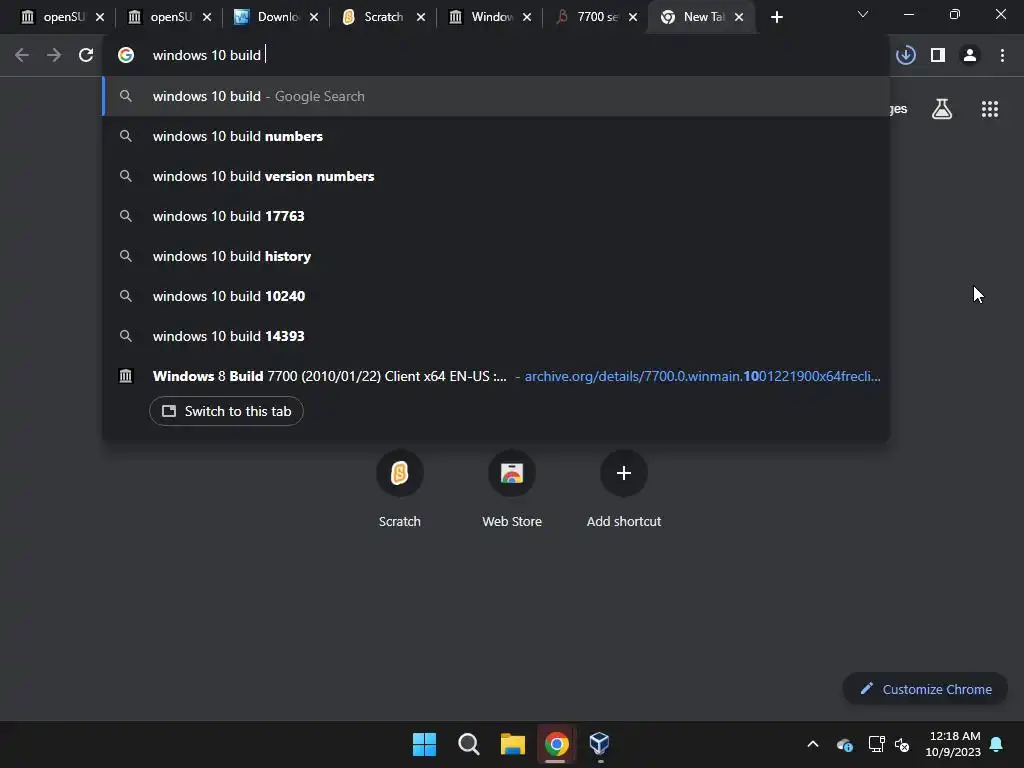
Task: Select suggestion 'windows 10 build 14393'
Action: tap(496, 336)
